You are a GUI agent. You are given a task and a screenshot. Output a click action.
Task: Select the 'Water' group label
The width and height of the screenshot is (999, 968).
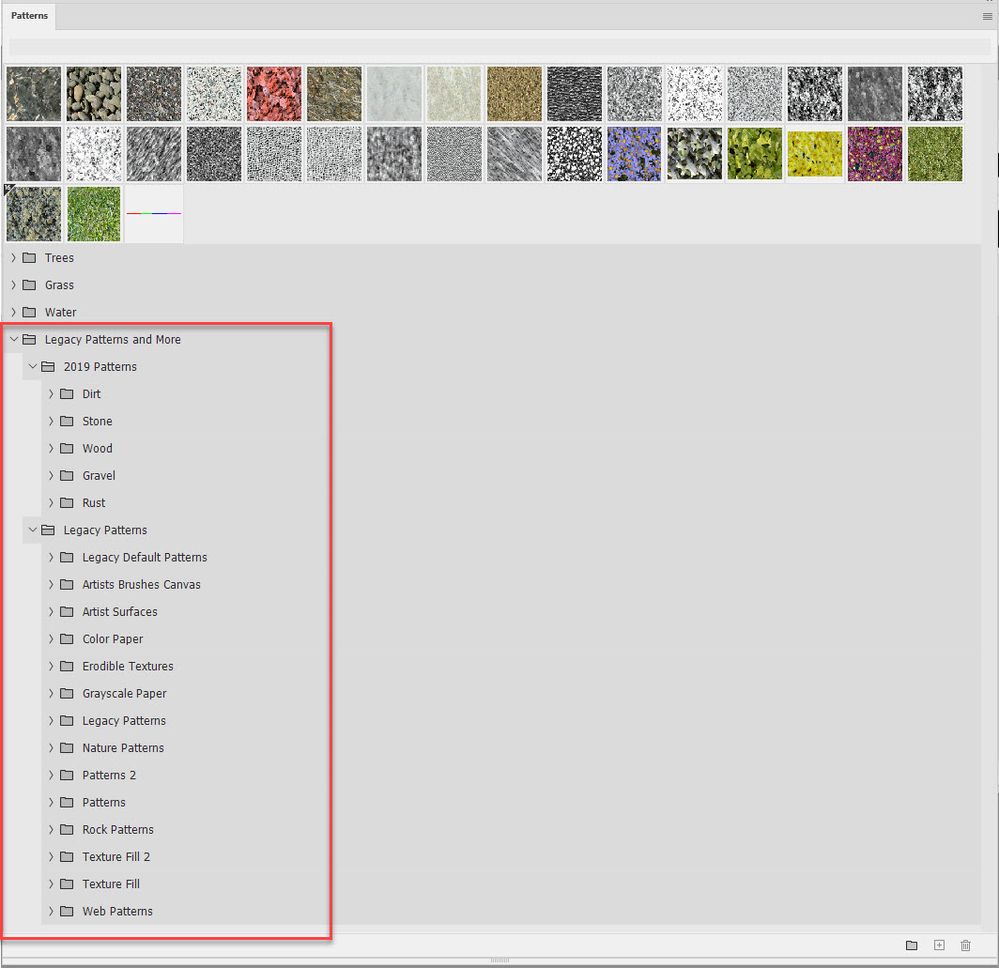pos(61,312)
